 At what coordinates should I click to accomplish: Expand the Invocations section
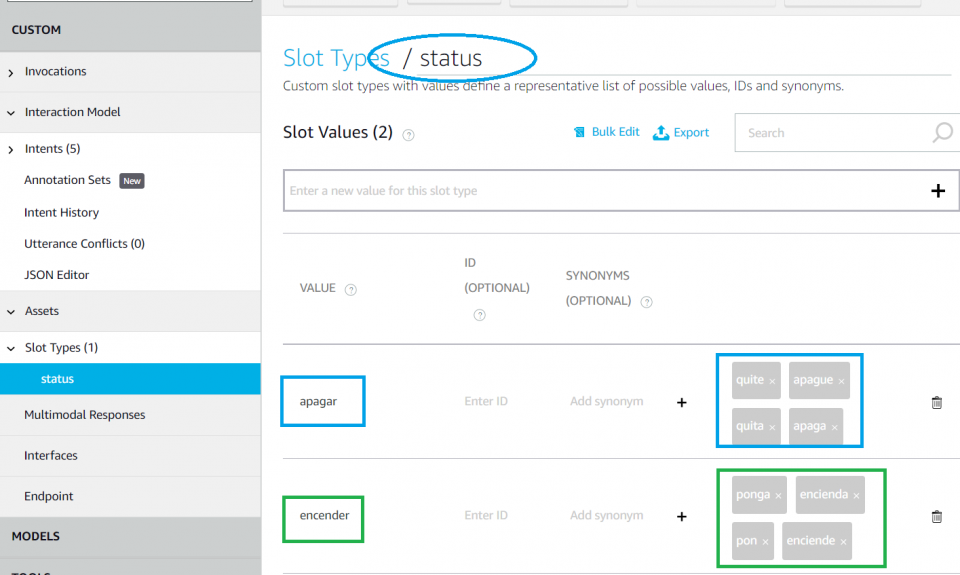[11, 72]
